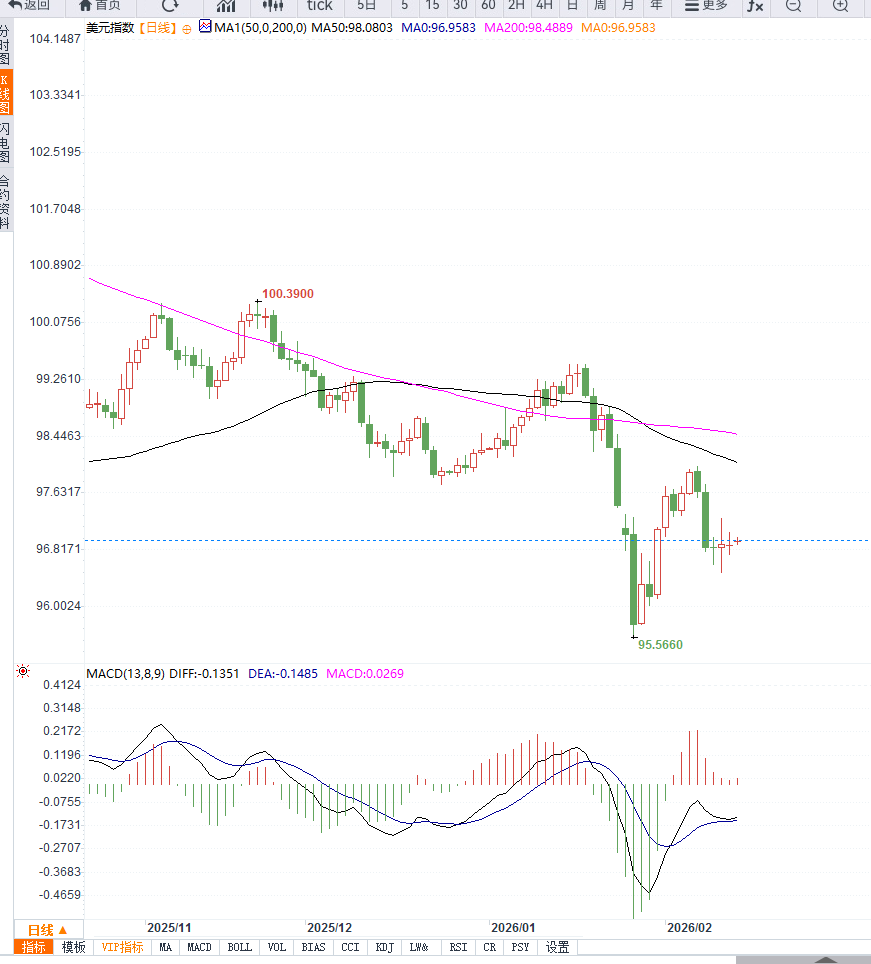Viewport: 871px width, 964px height.
Task: Open the fx formula icon
Action: (x=755, y=5)
